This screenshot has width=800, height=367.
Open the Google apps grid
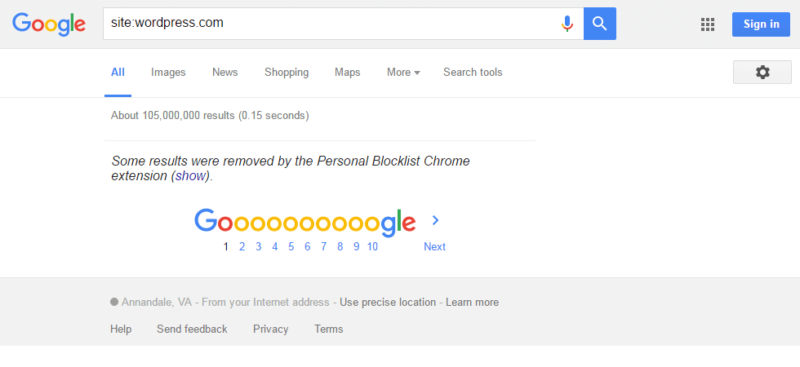(x=707, y=24)
